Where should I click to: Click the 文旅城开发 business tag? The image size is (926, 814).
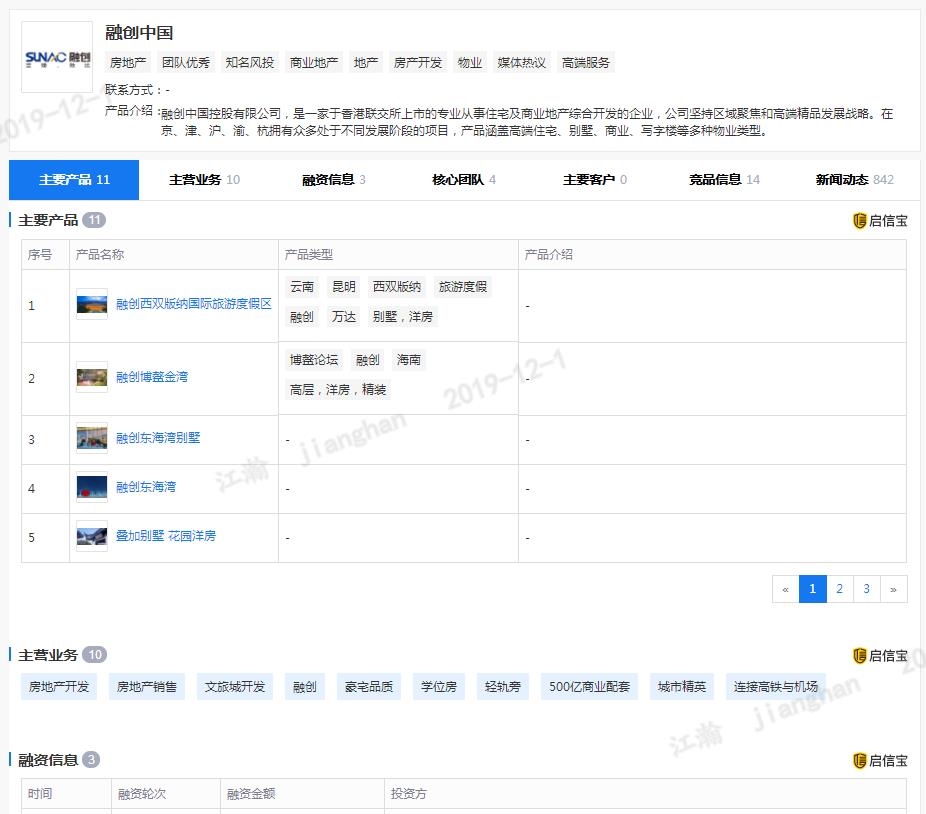coord(235,686)
